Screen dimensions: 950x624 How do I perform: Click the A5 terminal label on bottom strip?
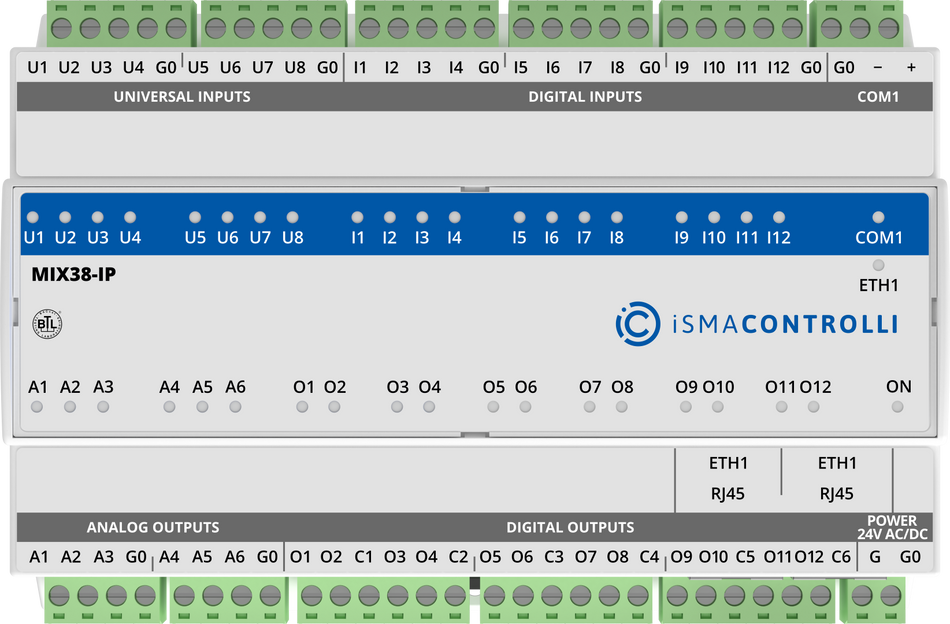point(202,557)
